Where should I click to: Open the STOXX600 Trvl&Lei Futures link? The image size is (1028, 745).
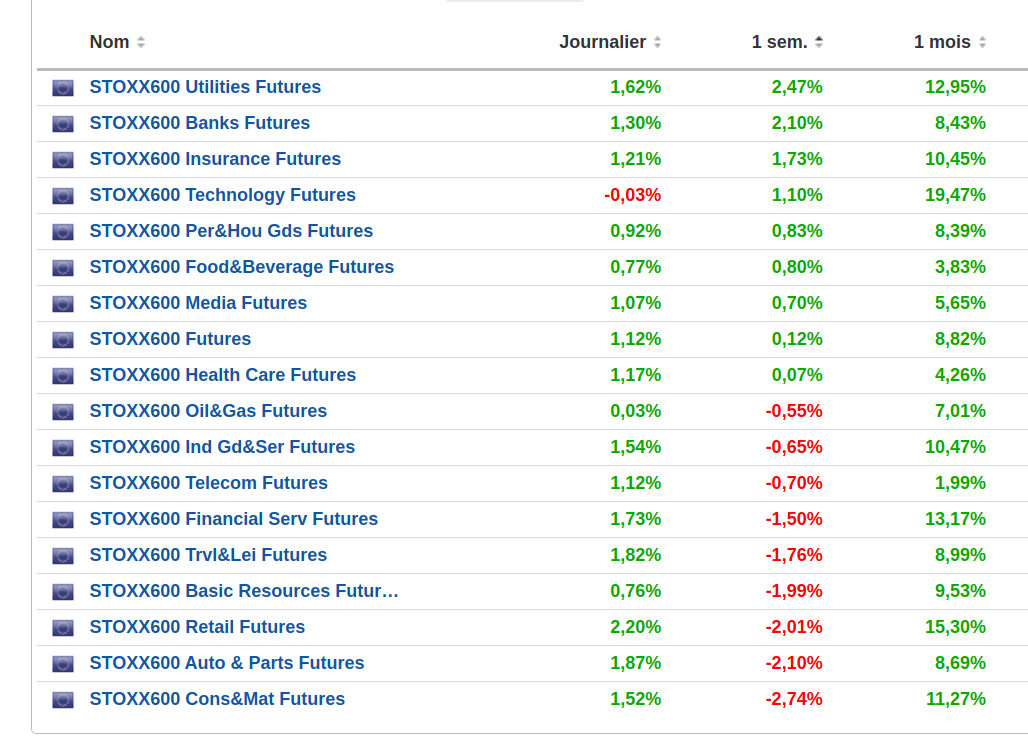pos(208,555)
